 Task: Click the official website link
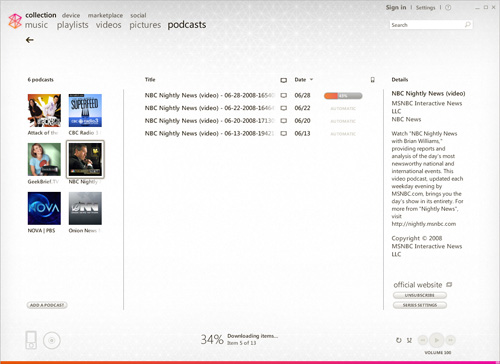418,285
